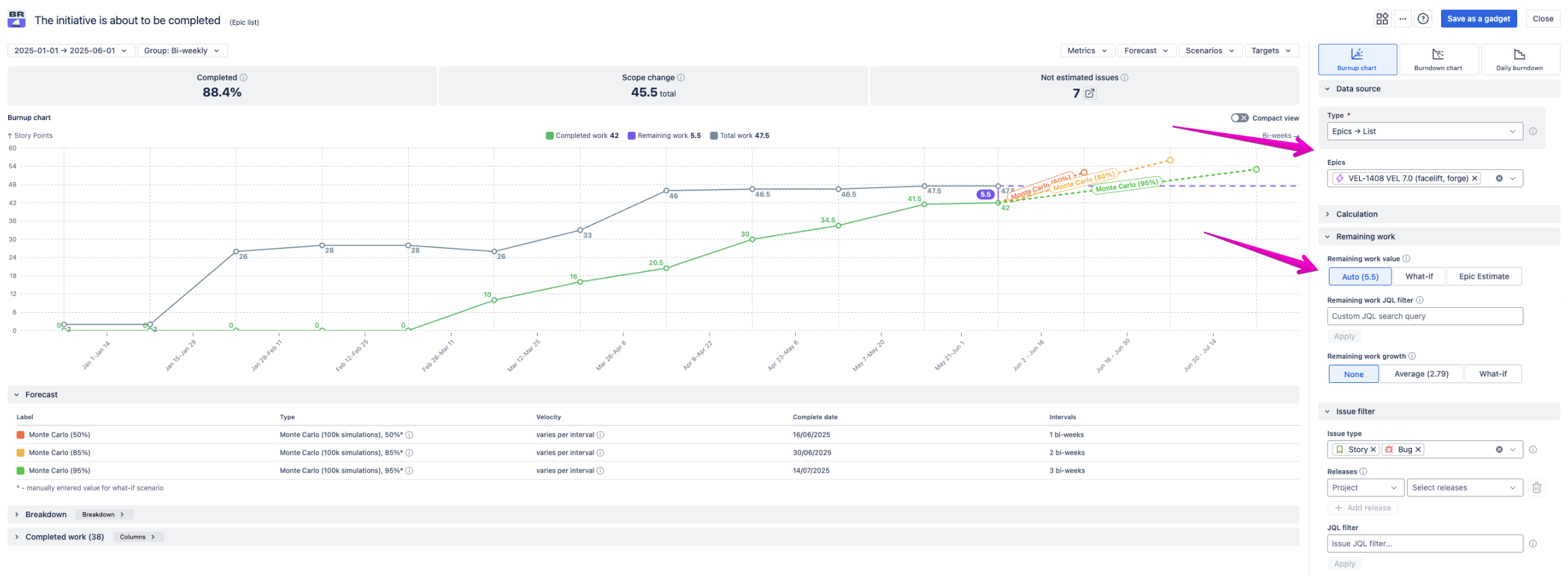Remove the Story issue type chip

tap(1373, 450)
